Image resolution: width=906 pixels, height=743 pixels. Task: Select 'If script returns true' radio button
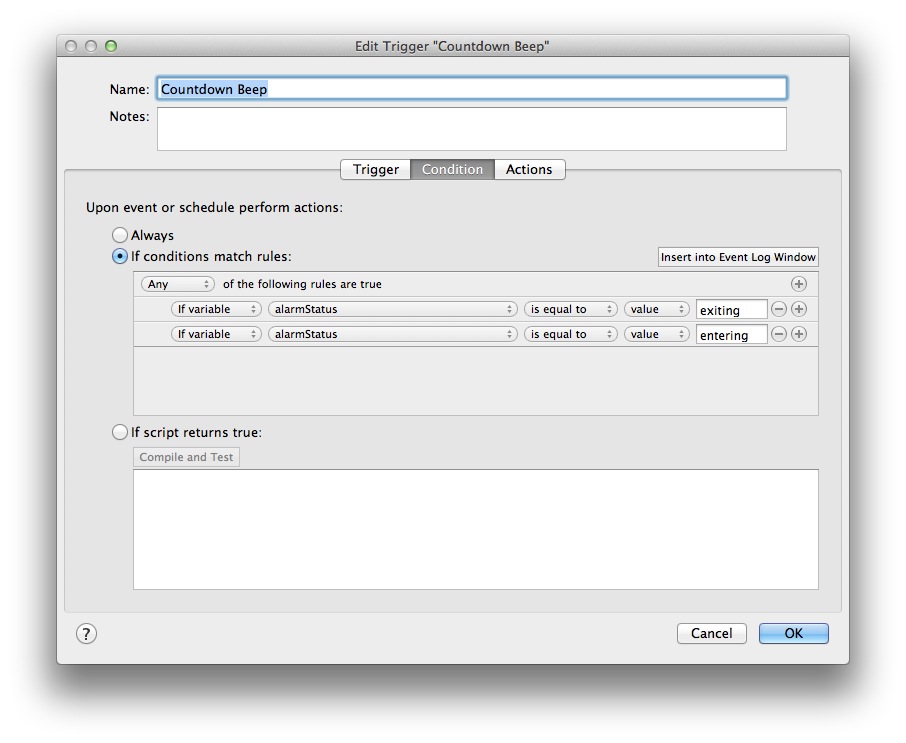120,432
